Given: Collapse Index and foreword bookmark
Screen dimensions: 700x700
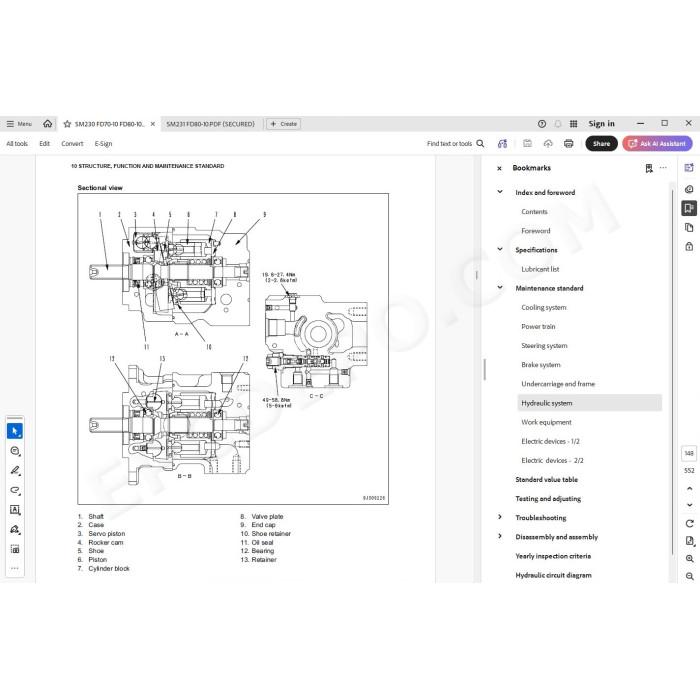Looking at the screenshot, I should tap(500, 192).
